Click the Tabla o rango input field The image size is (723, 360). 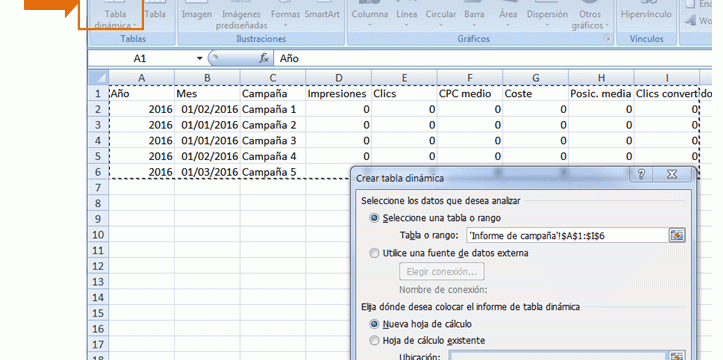[x=567, y=236]
